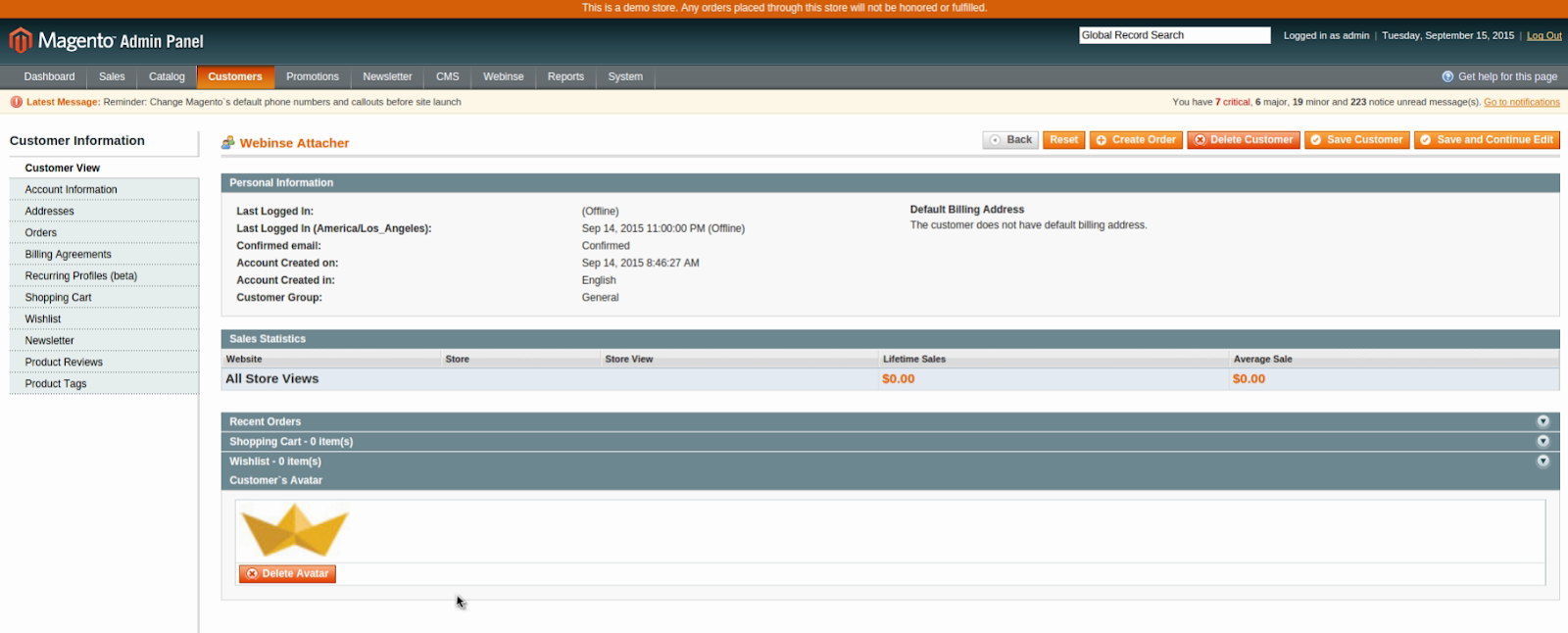The height and width of the screenshot is (633, 1568).
Task: Click the Create Order button
Action: coord(1136,140)
